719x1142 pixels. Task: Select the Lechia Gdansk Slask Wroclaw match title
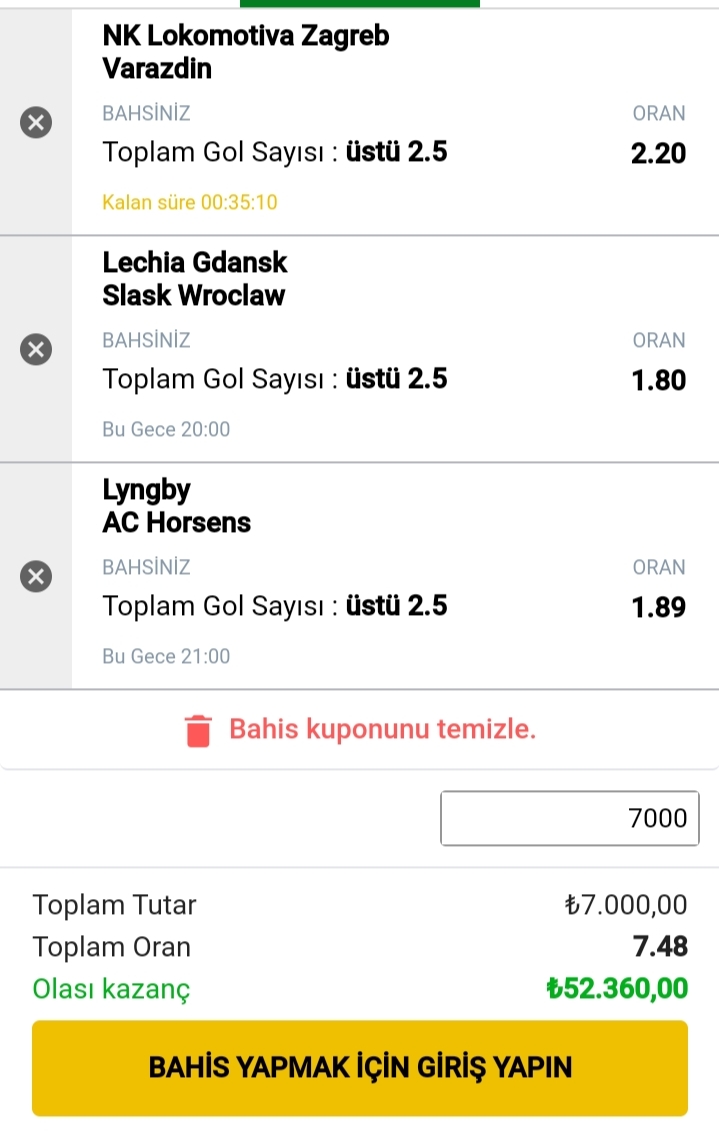pyautogui.click(x=195, y=279)
